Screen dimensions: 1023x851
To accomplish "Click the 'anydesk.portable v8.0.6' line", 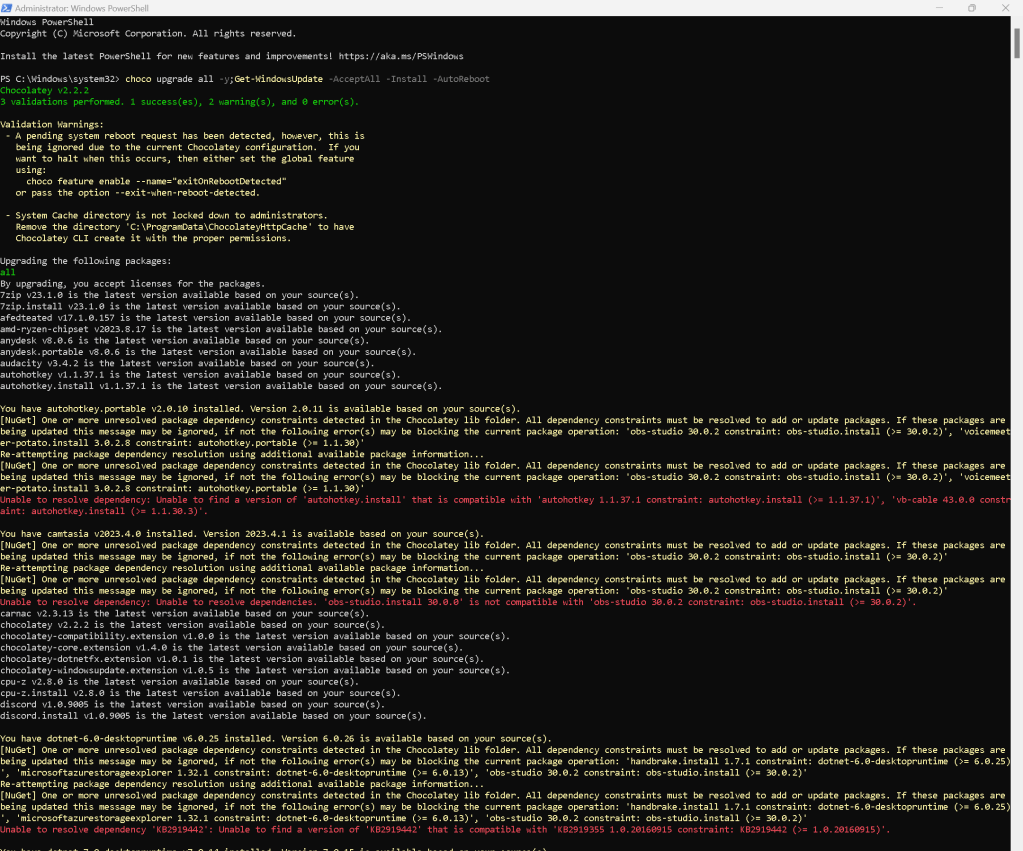I will click(208, 352).
